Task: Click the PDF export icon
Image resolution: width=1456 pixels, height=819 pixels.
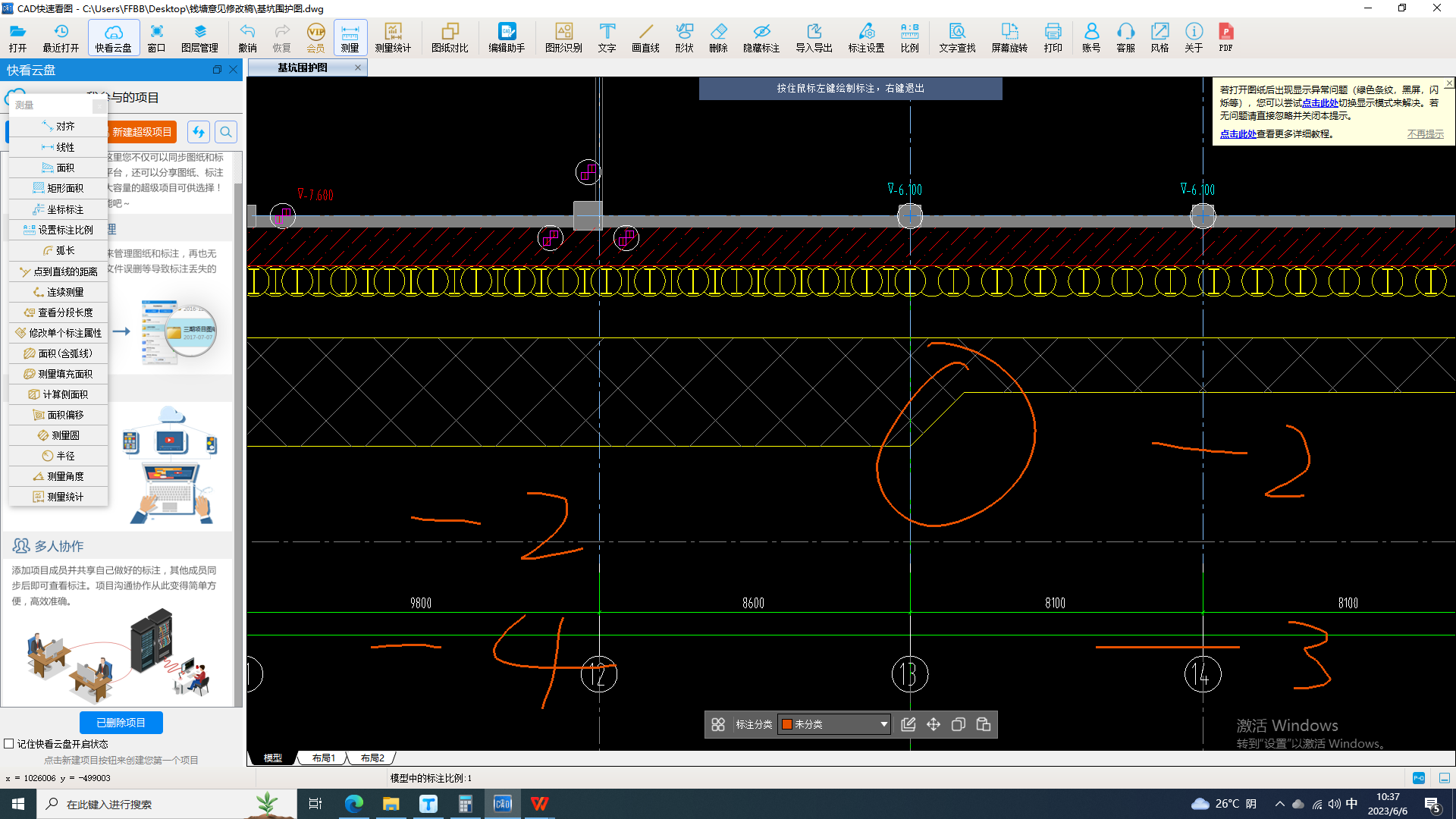Action: point(1225,37)
